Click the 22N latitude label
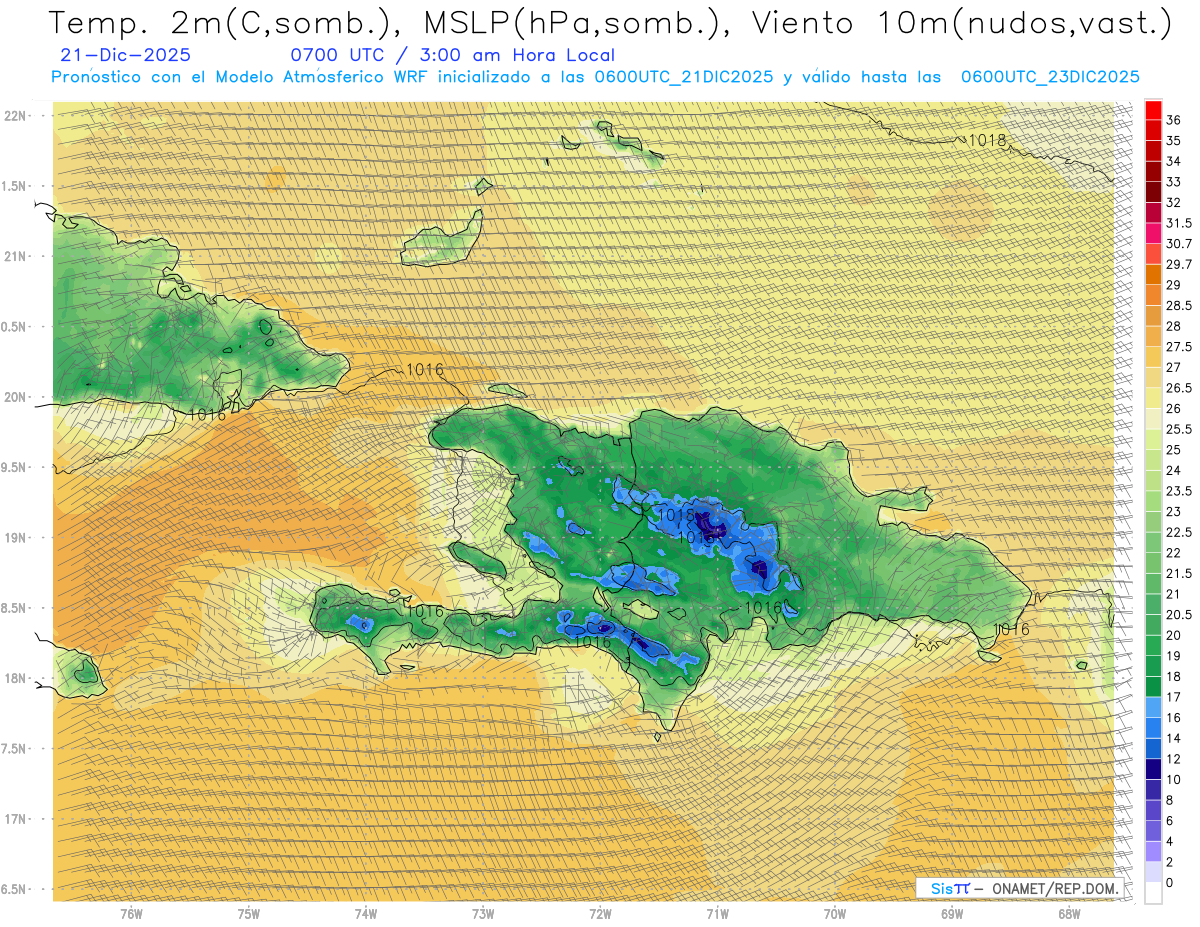The image size is (1200, 927). click(x=15, y=116)
